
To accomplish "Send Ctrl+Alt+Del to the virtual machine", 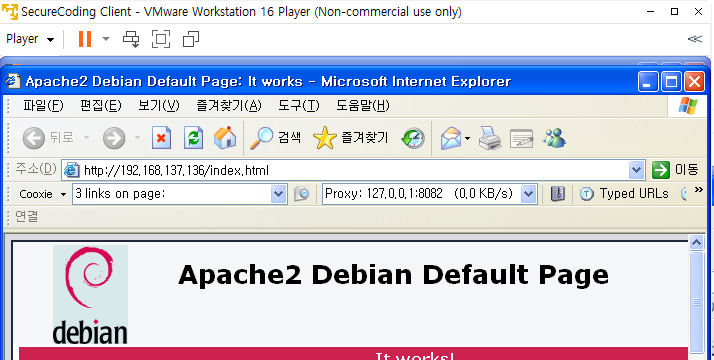I will [x=131, y=39].
